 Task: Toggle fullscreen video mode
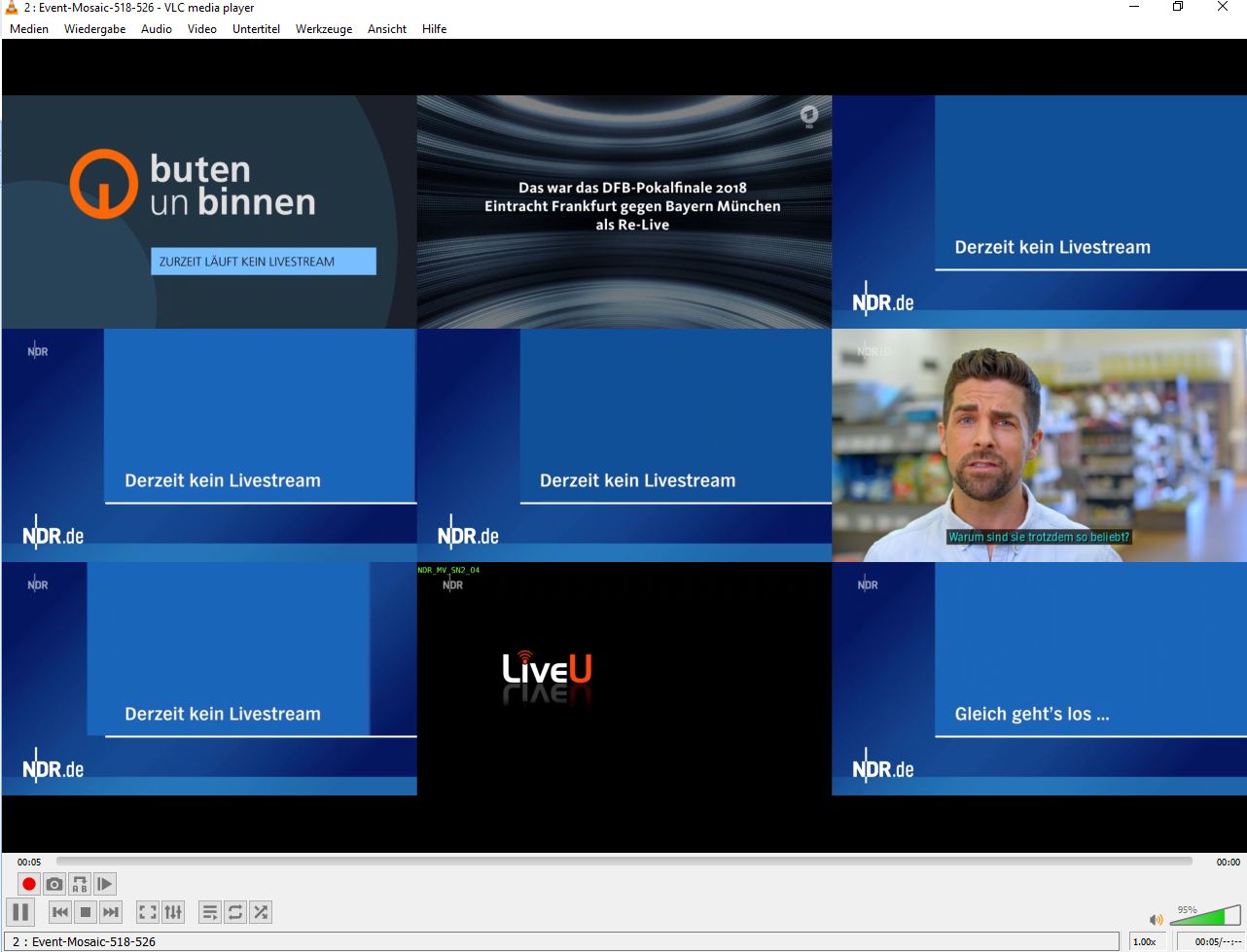148,912
